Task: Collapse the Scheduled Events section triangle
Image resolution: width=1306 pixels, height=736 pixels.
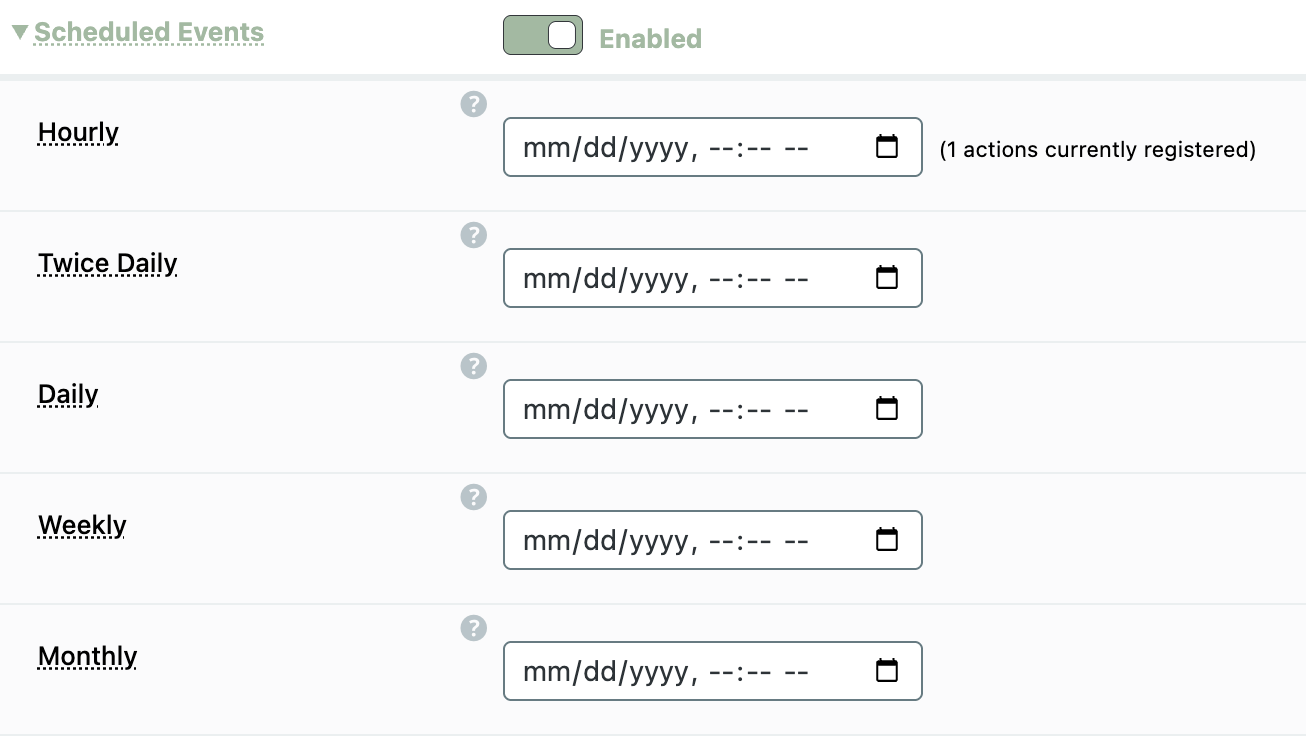Action: click(x=19, y=33)
